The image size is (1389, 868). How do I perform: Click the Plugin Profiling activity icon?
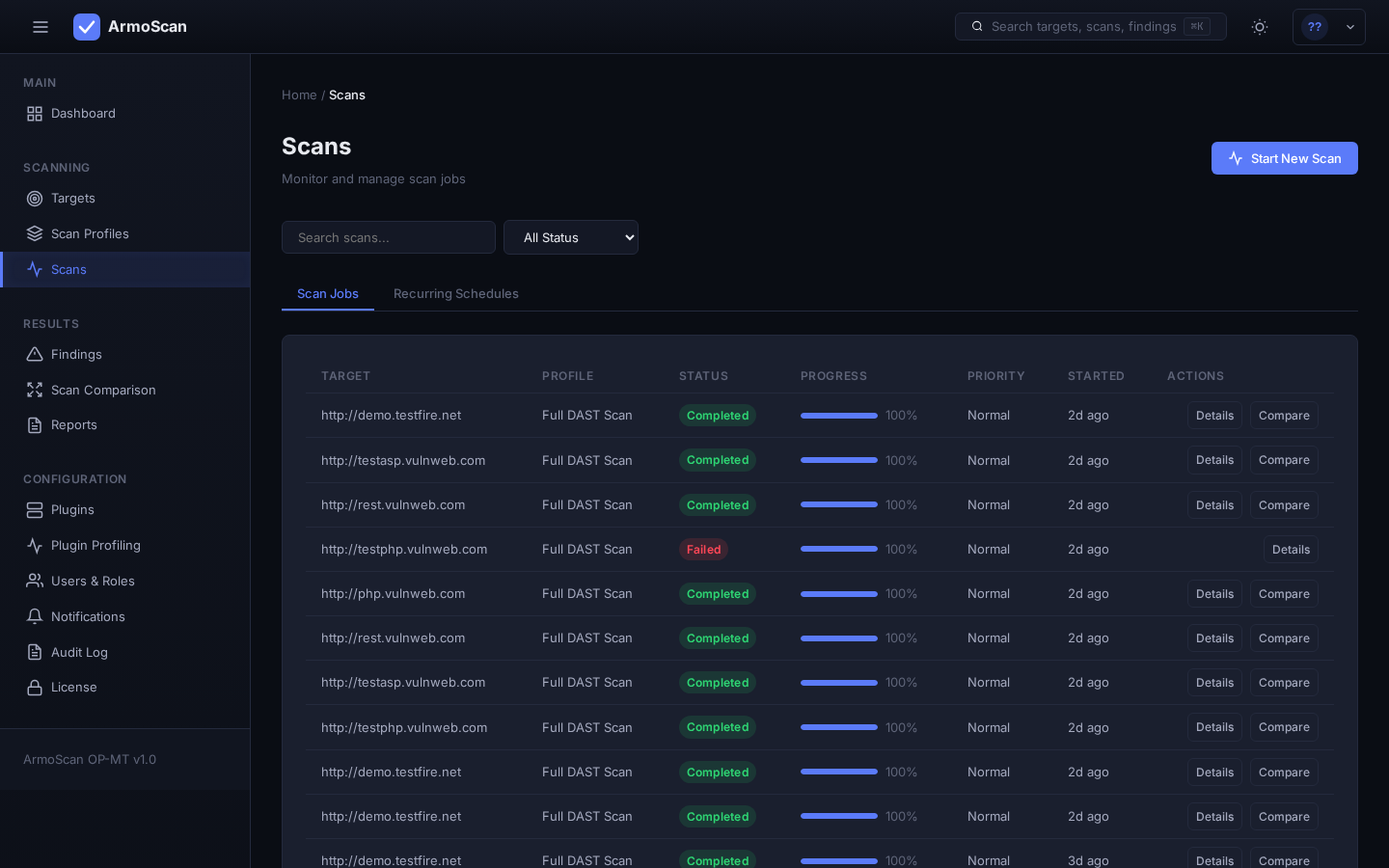click(x=35, y=546)
